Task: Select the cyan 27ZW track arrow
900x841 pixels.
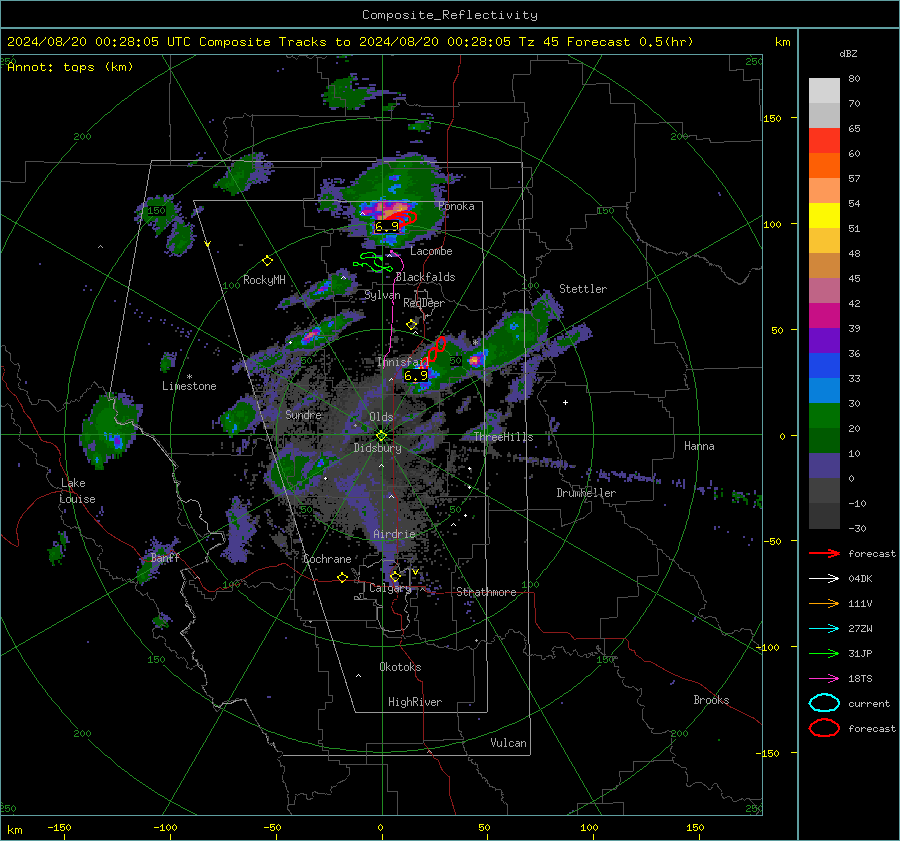Action: click(824, 629)
